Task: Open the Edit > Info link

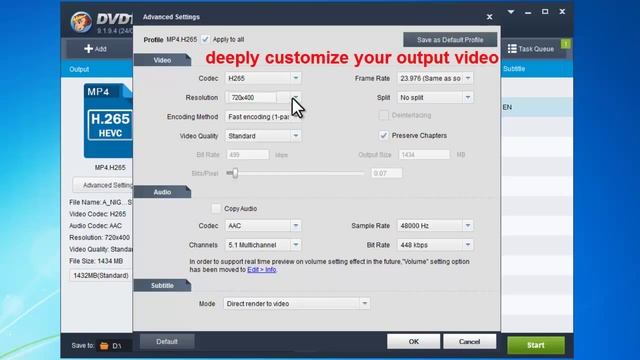Action: (262, 270)
